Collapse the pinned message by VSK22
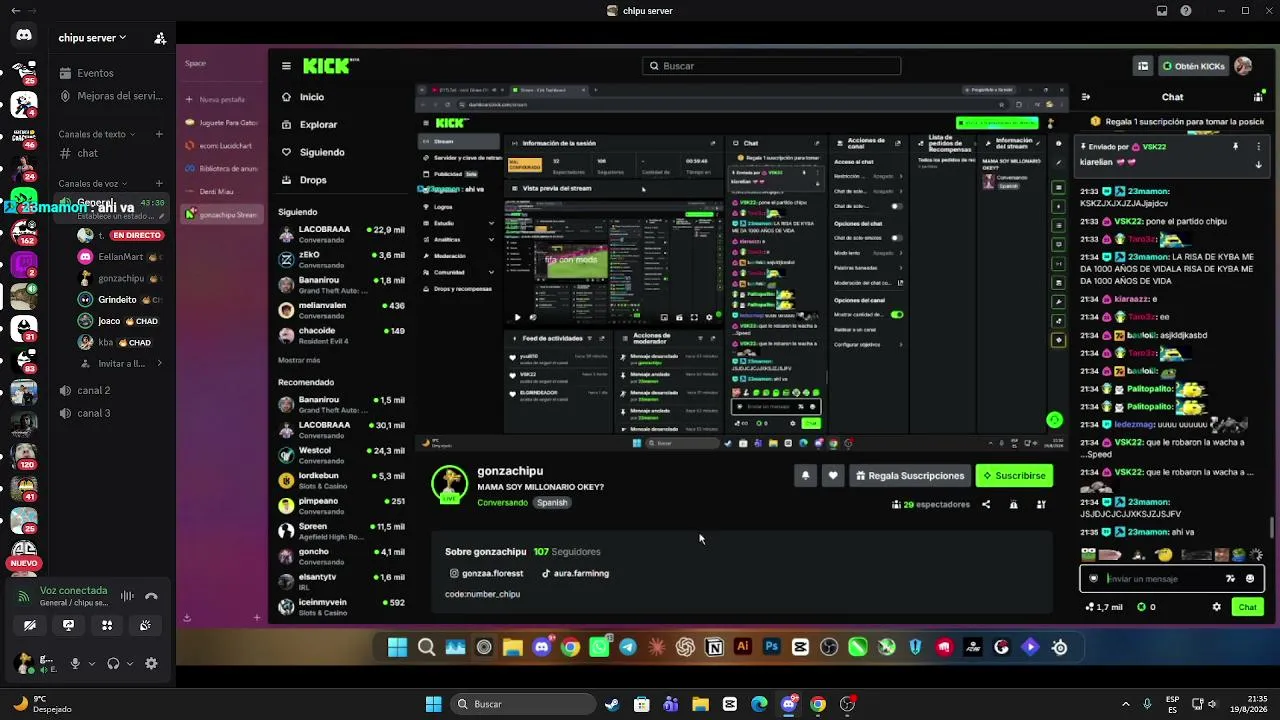 [x=1259, y=164]
